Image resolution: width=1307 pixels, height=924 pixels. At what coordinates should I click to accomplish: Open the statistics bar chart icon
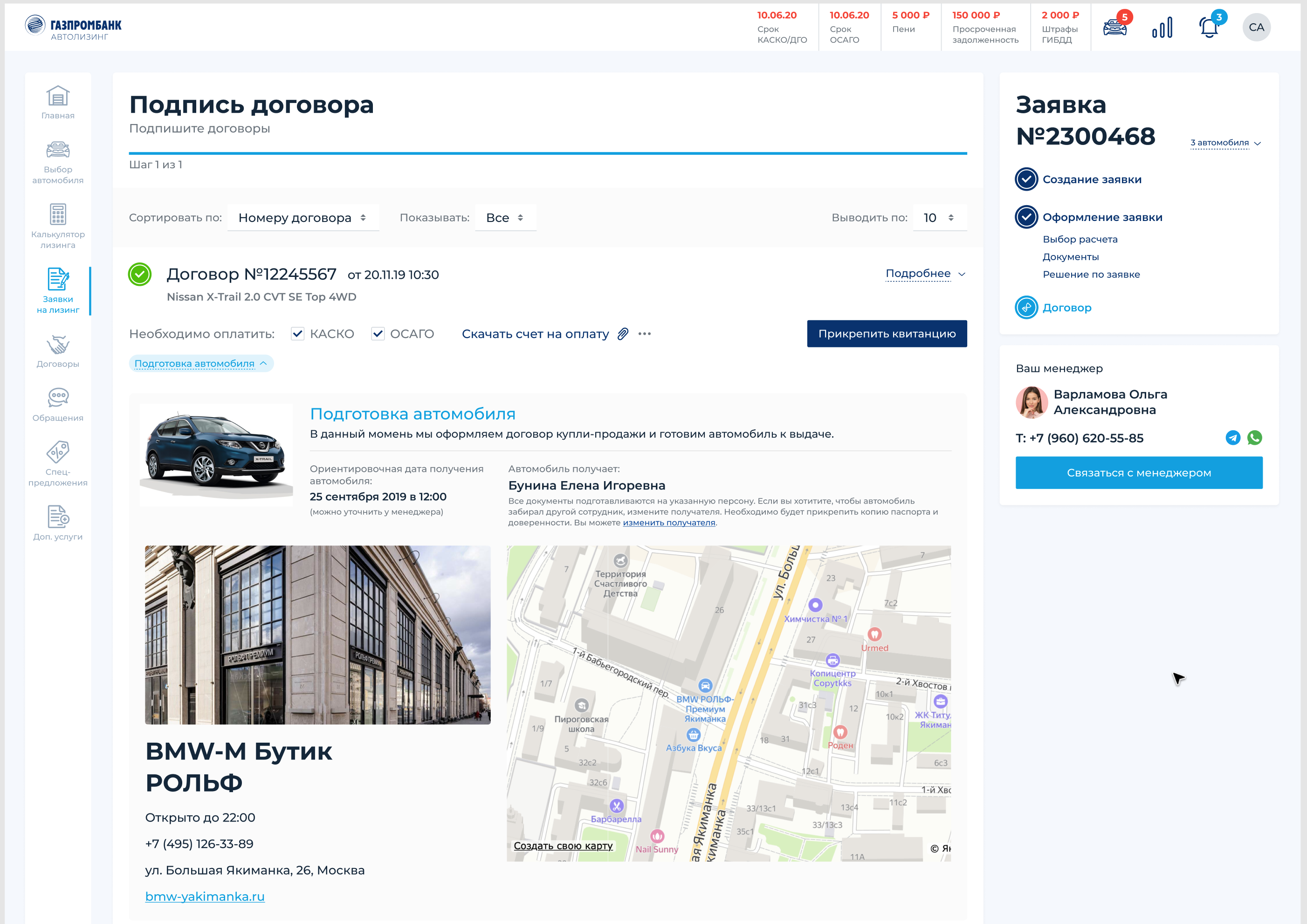(1162, 28)
